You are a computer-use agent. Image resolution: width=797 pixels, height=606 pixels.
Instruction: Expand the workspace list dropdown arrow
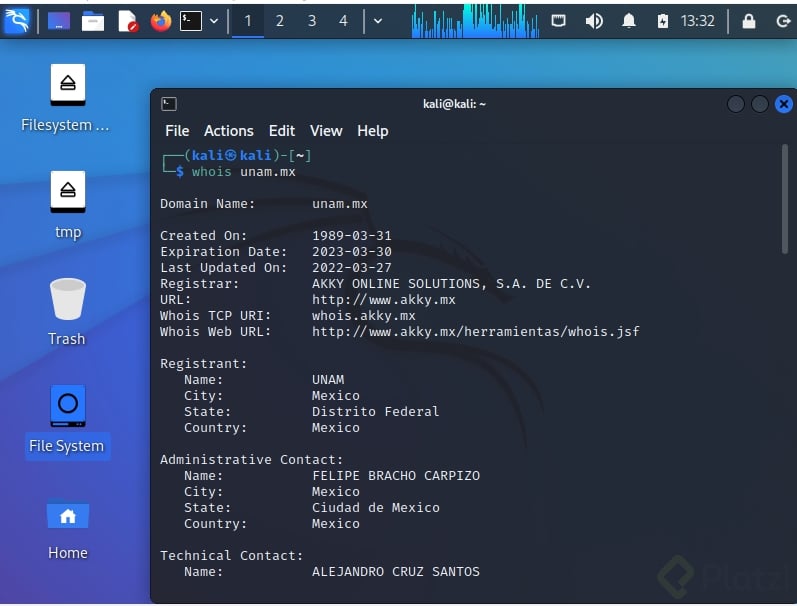pyautogui.click(x=378, y=21)
